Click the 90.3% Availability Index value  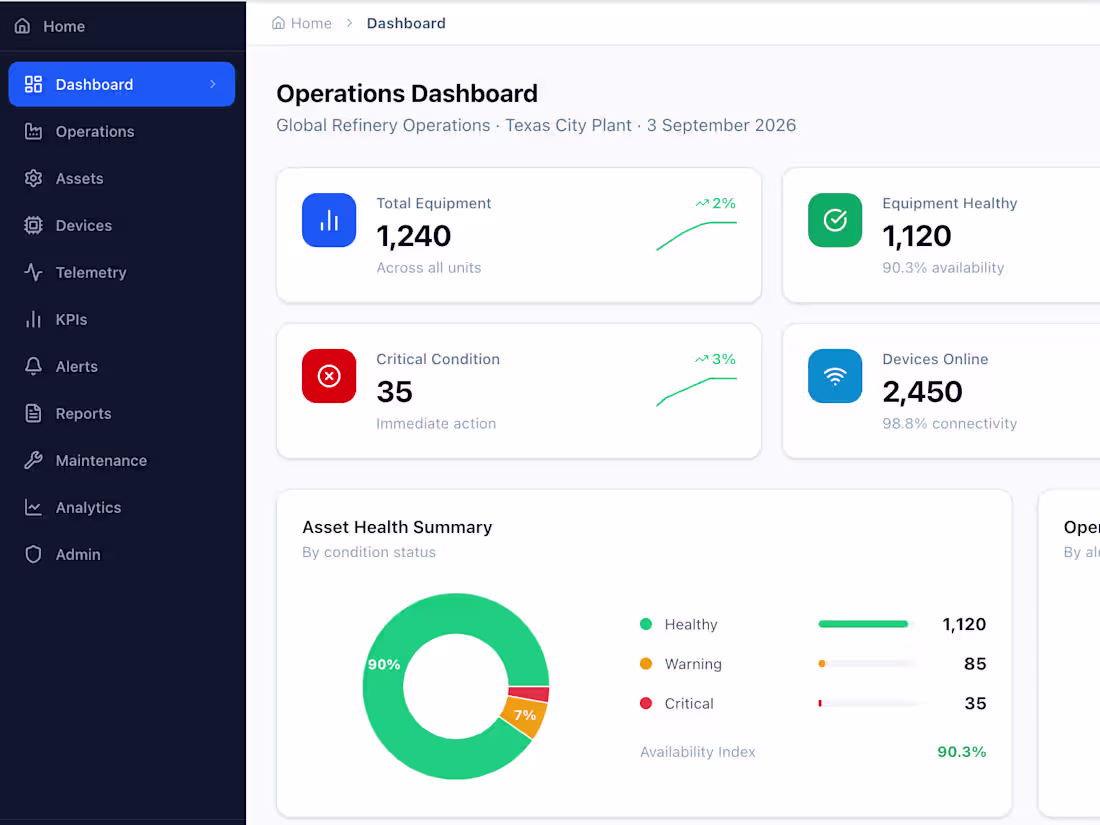[962, 752]
